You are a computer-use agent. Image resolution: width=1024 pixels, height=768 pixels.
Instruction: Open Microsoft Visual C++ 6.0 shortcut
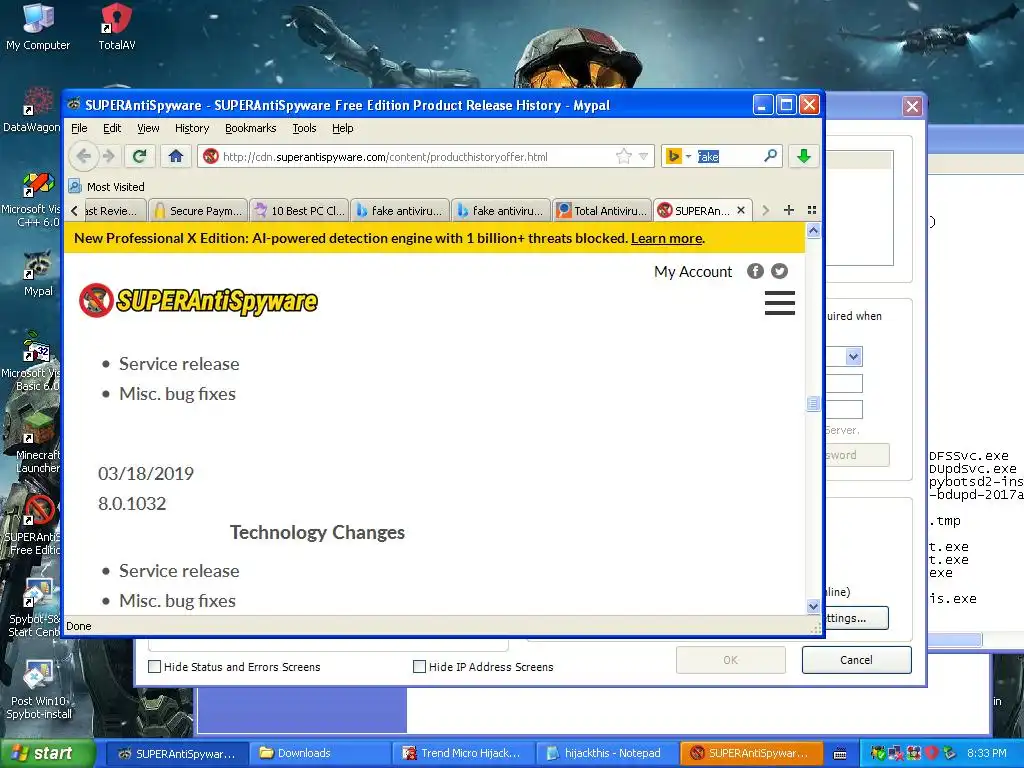click(31, 199)
